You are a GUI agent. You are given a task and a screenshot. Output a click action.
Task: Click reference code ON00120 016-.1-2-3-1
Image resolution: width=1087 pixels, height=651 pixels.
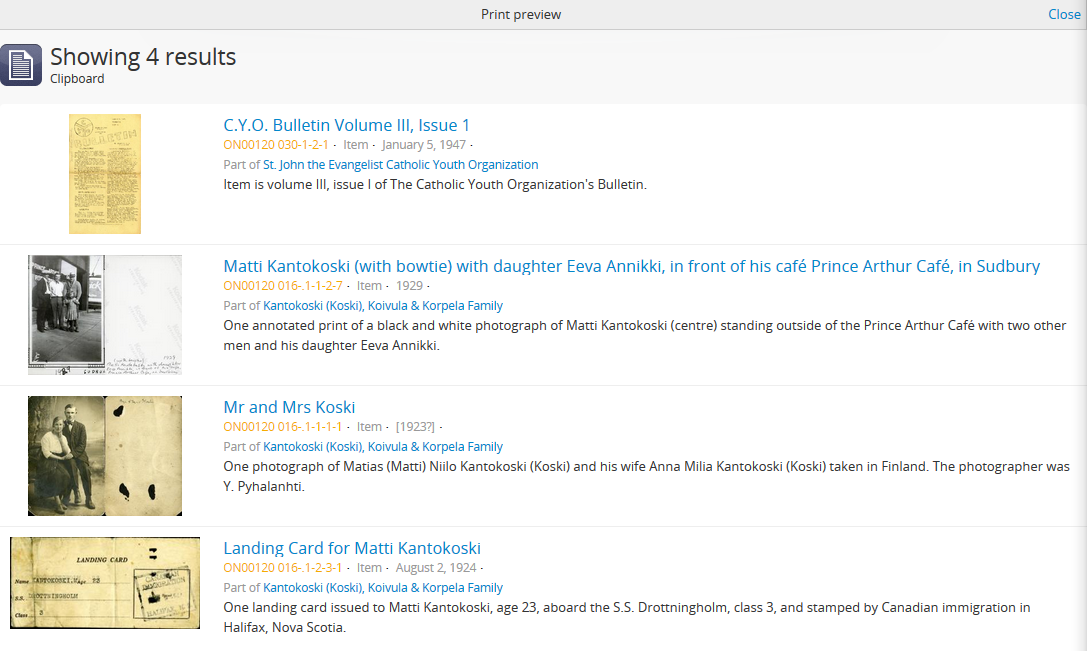point(283,568)
